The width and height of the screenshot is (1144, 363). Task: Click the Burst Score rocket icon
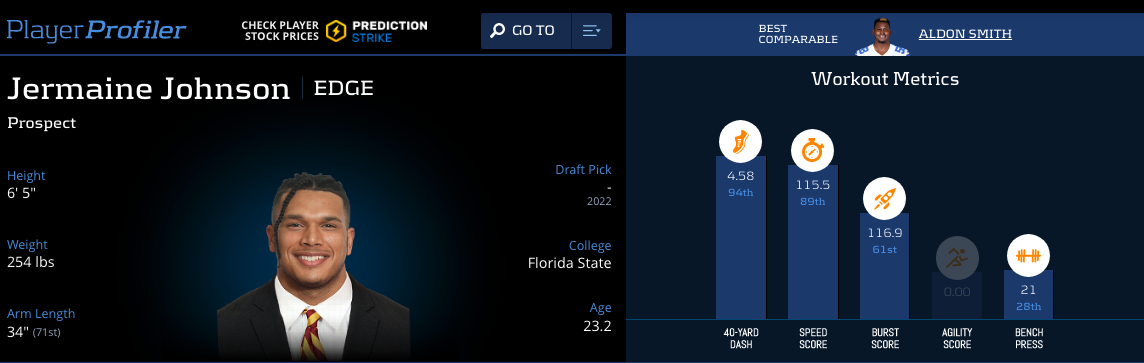(x=884, y=198)
